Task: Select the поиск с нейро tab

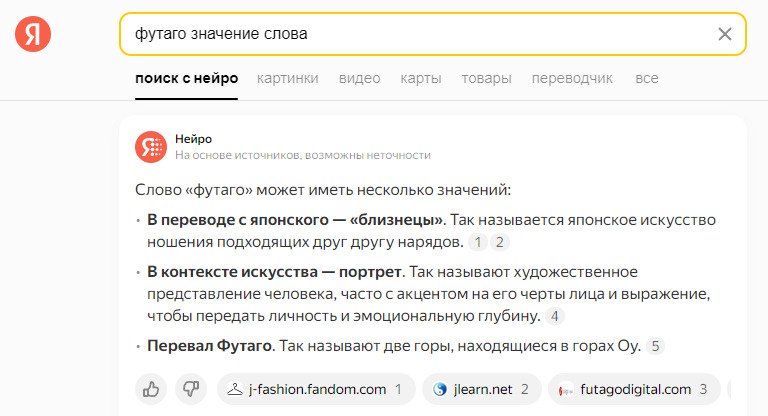Action: tap(186, 78)
